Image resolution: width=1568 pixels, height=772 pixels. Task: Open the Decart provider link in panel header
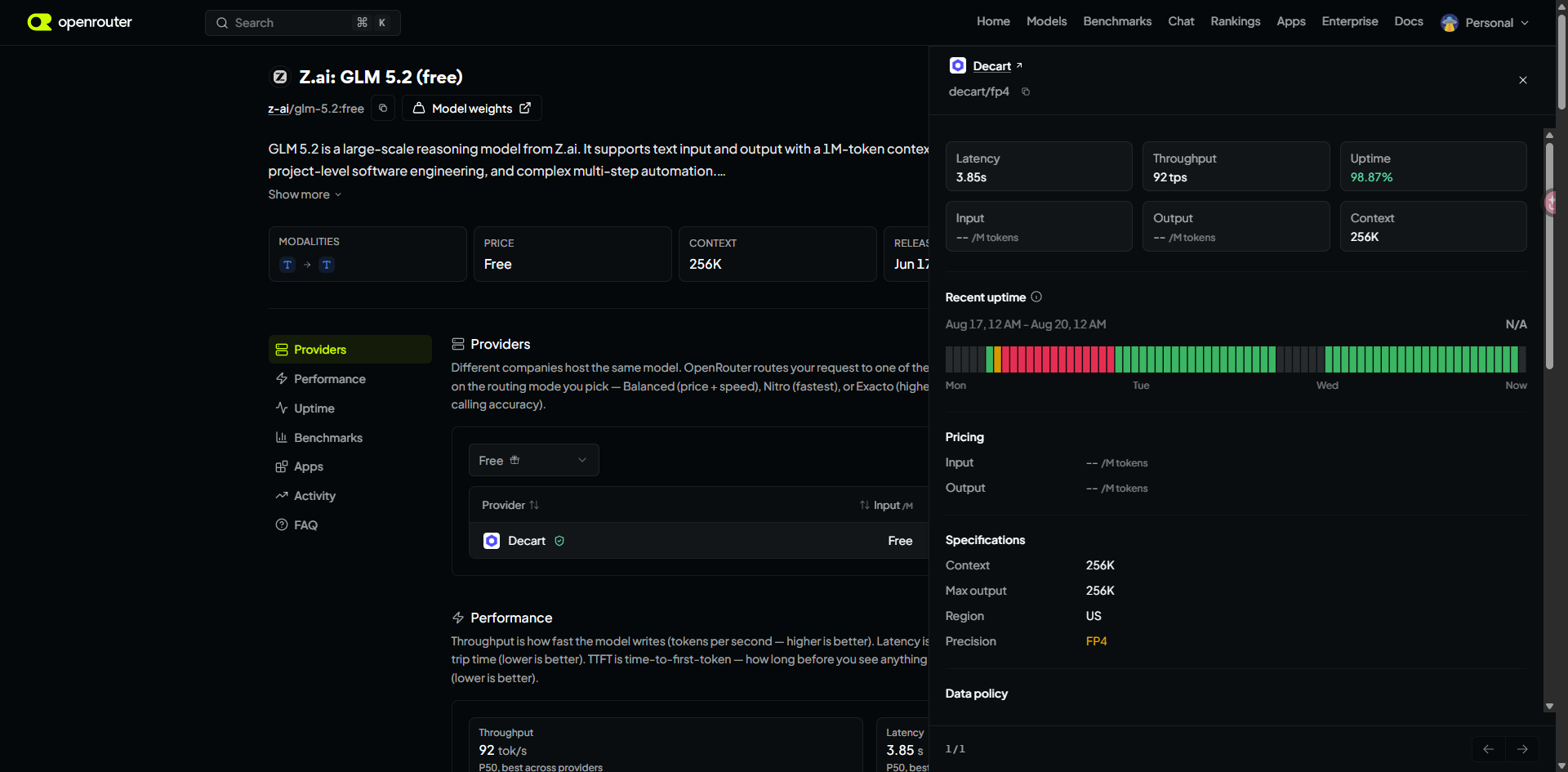(997, 66)
